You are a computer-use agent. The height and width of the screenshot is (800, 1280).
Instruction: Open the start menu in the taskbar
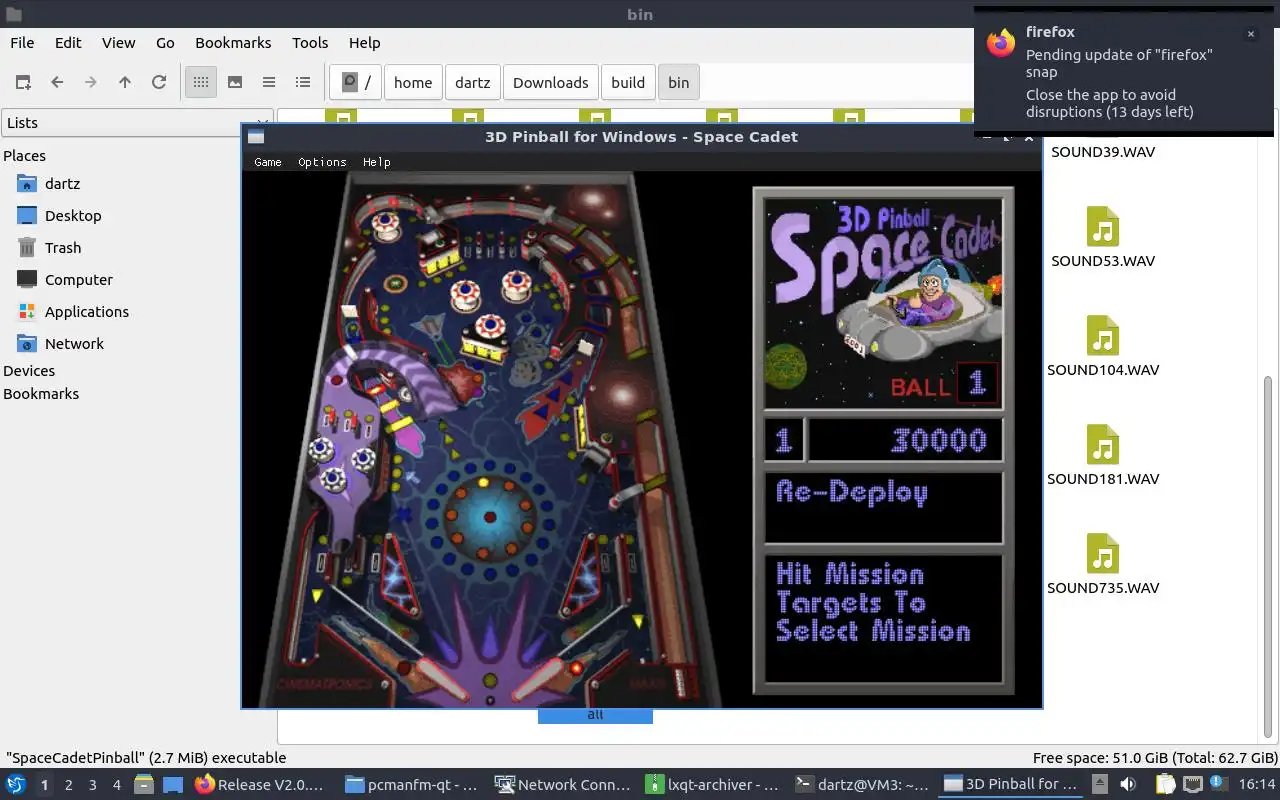(x=15, y=785)
